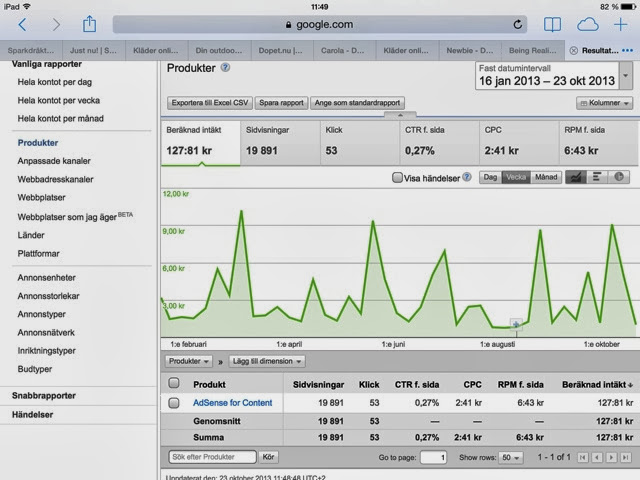Select Sidvisningar metric tab
640x480 pixels.
[x=280, y=143]
